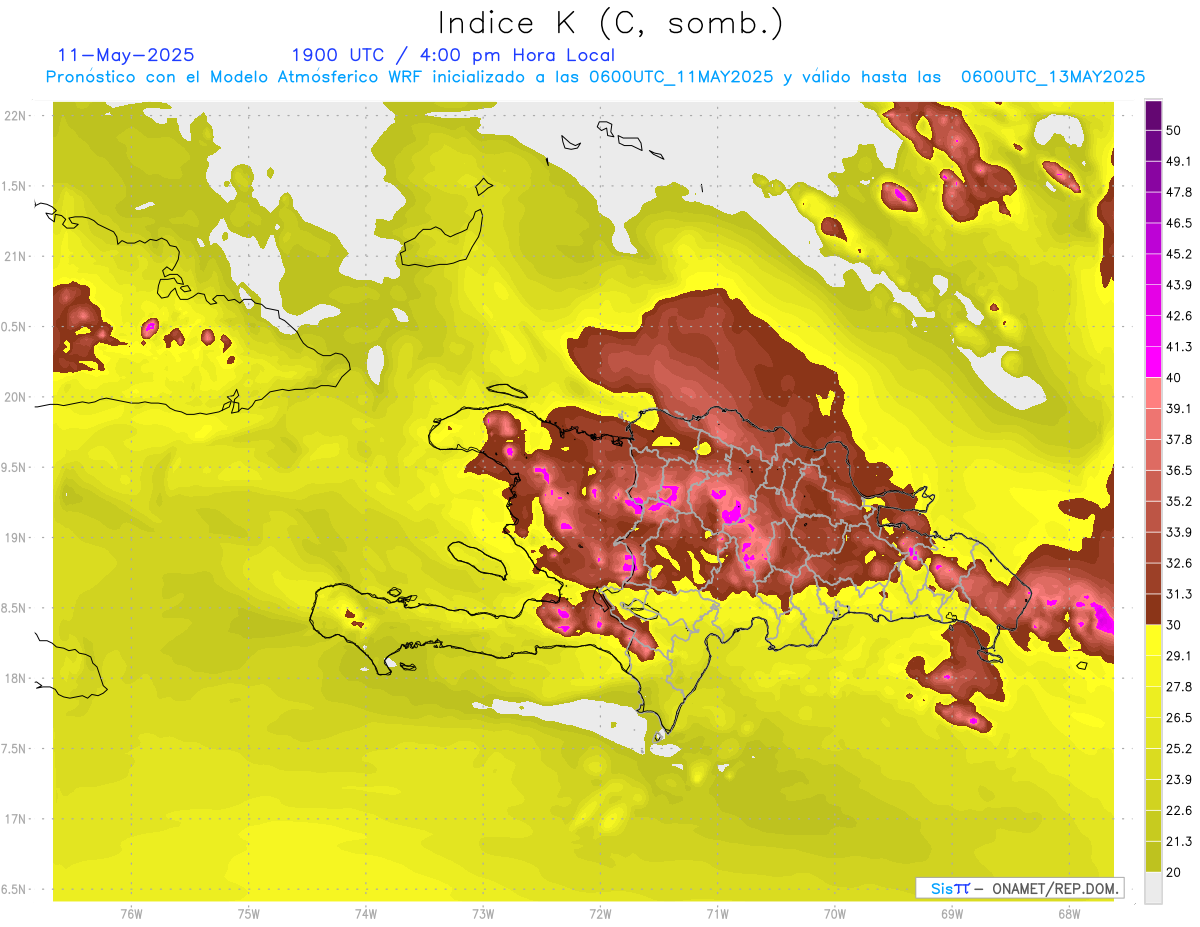Screen dimensions: 1200x927
Task: Click the "72W" longitude label
Action: click(600, 914)
